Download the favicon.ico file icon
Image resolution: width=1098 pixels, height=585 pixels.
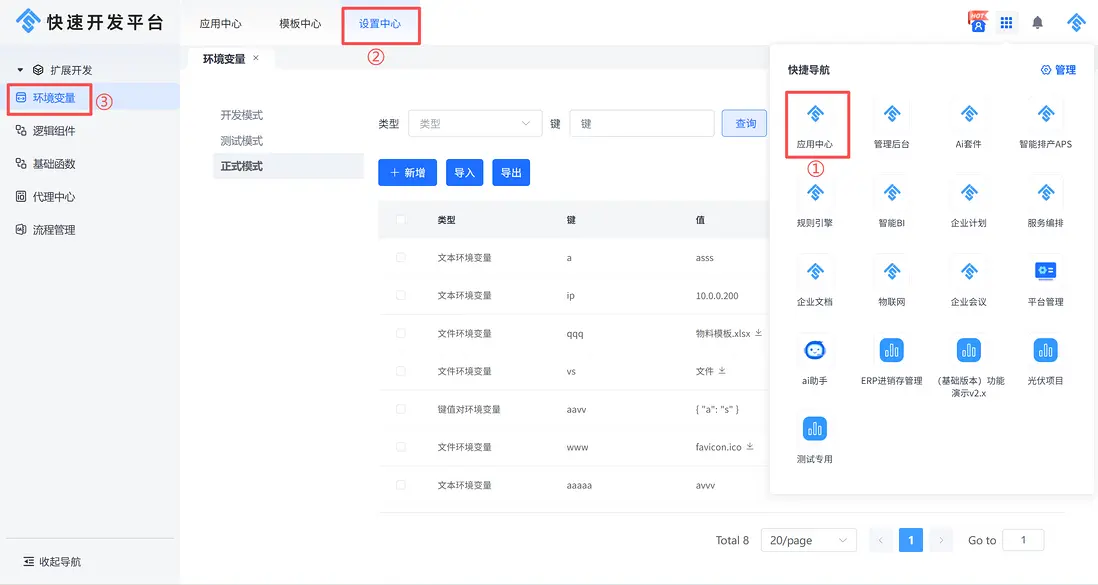750,446
